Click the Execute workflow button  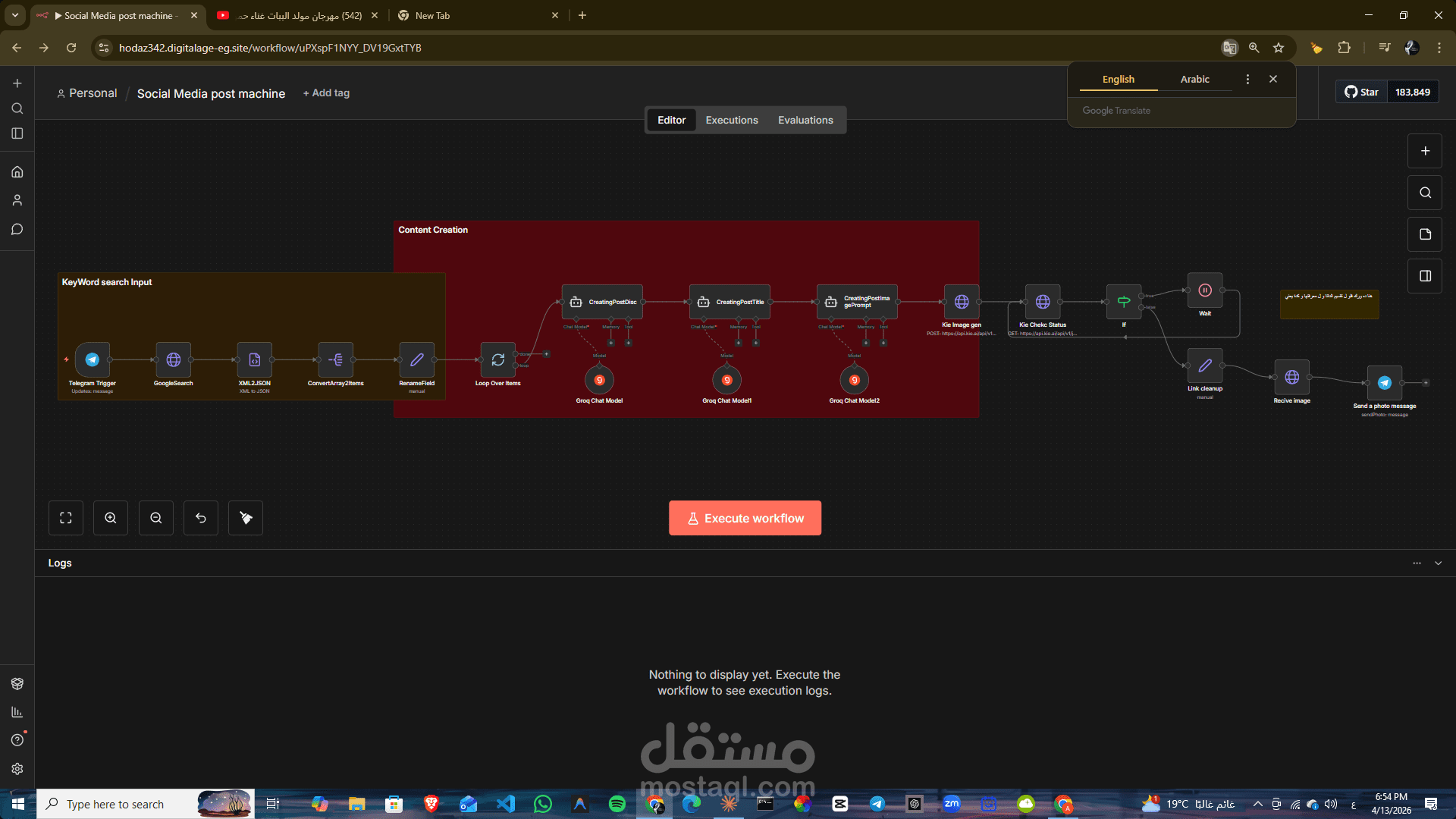(x=745, y=519)
